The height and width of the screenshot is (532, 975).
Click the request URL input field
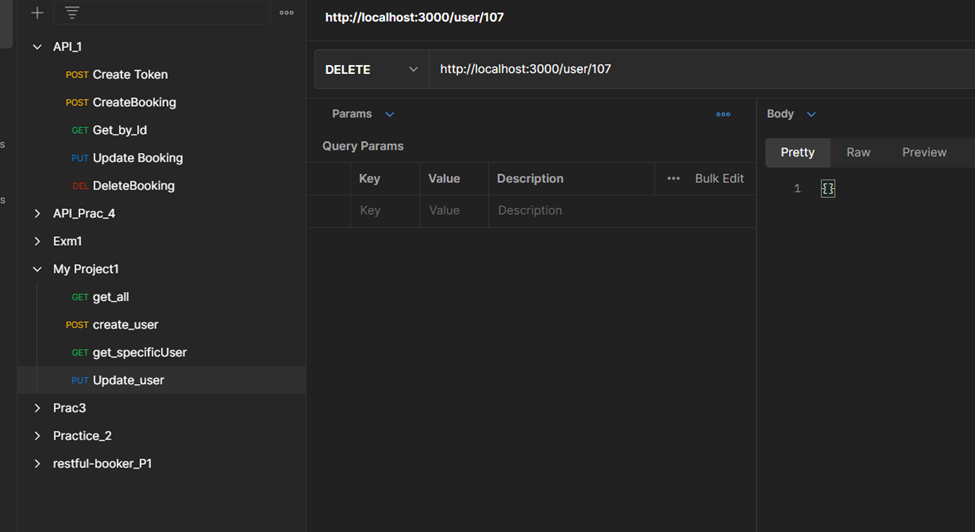[x=702, y=69]
